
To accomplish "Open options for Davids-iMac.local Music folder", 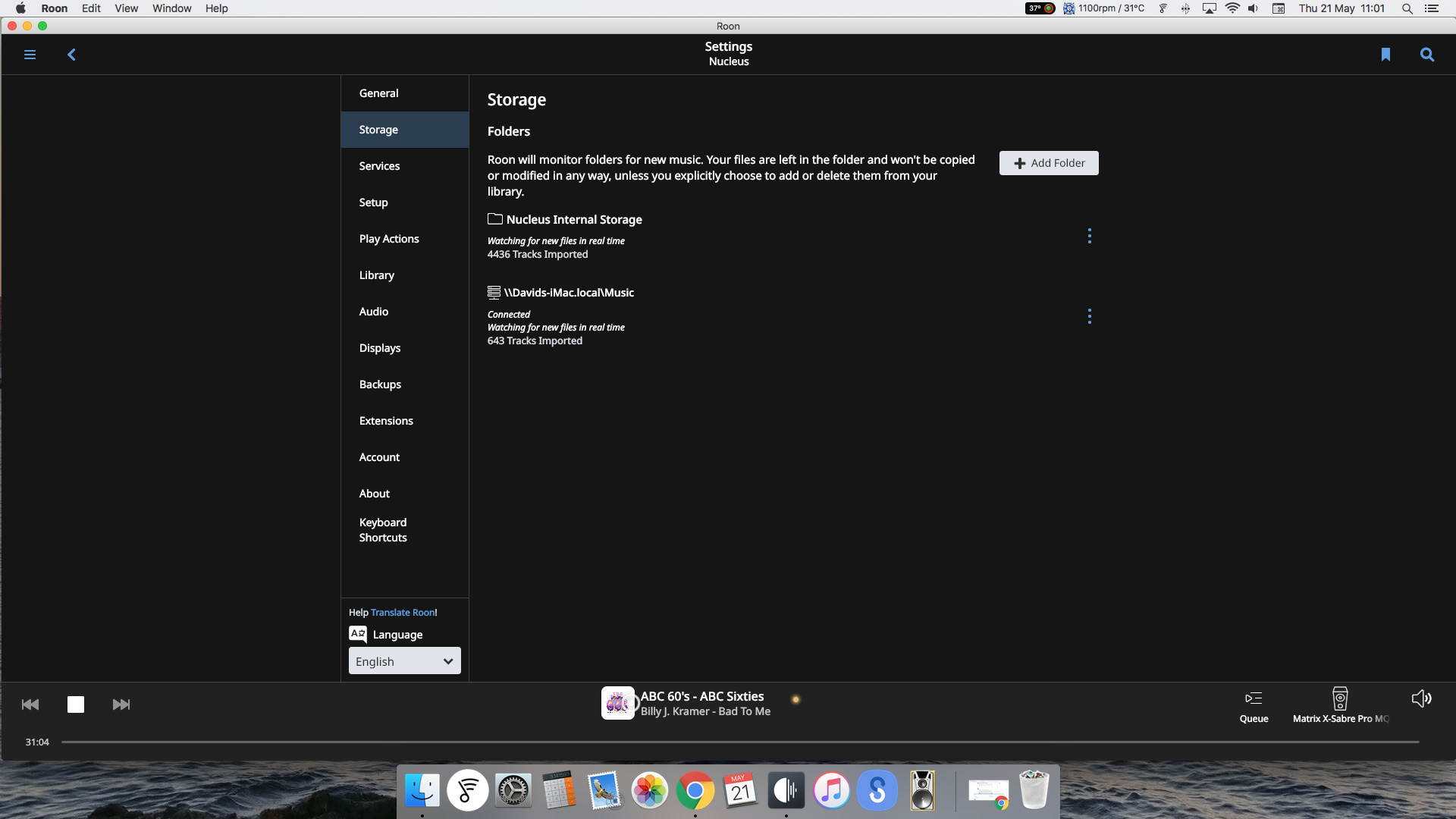I will (x=1090, y=316).
